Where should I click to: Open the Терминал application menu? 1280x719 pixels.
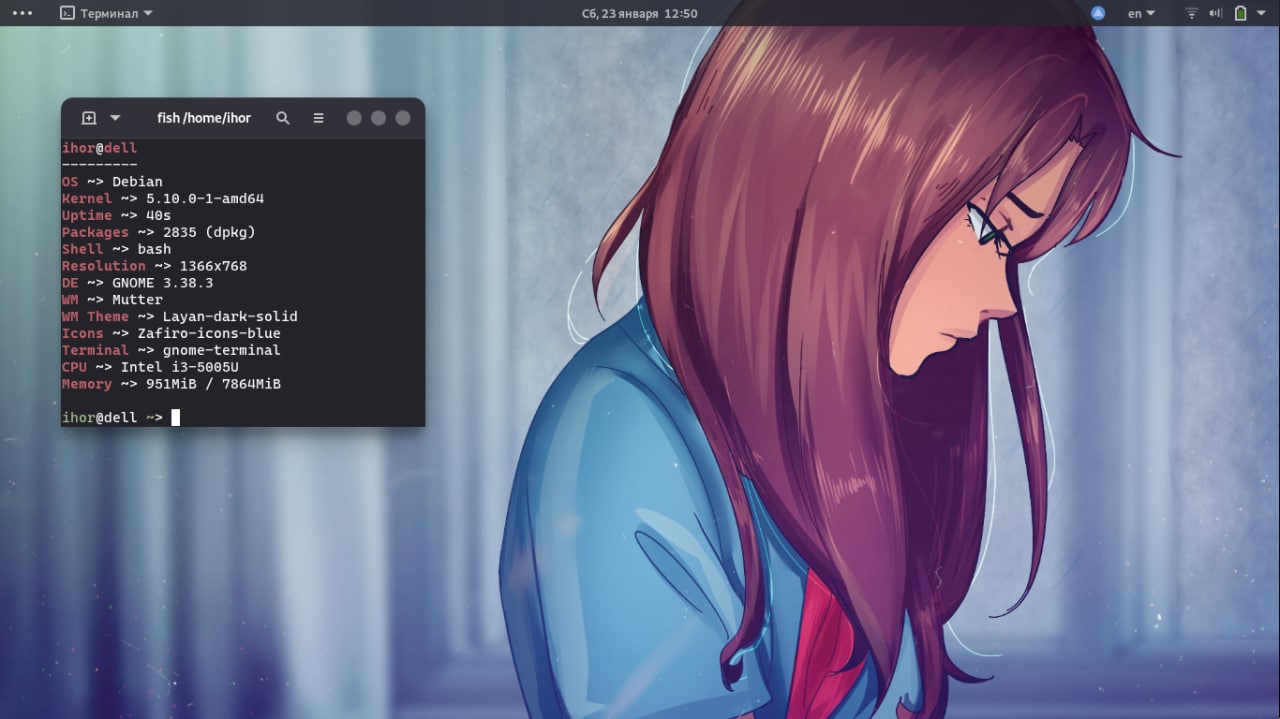[x=106, y=14]
